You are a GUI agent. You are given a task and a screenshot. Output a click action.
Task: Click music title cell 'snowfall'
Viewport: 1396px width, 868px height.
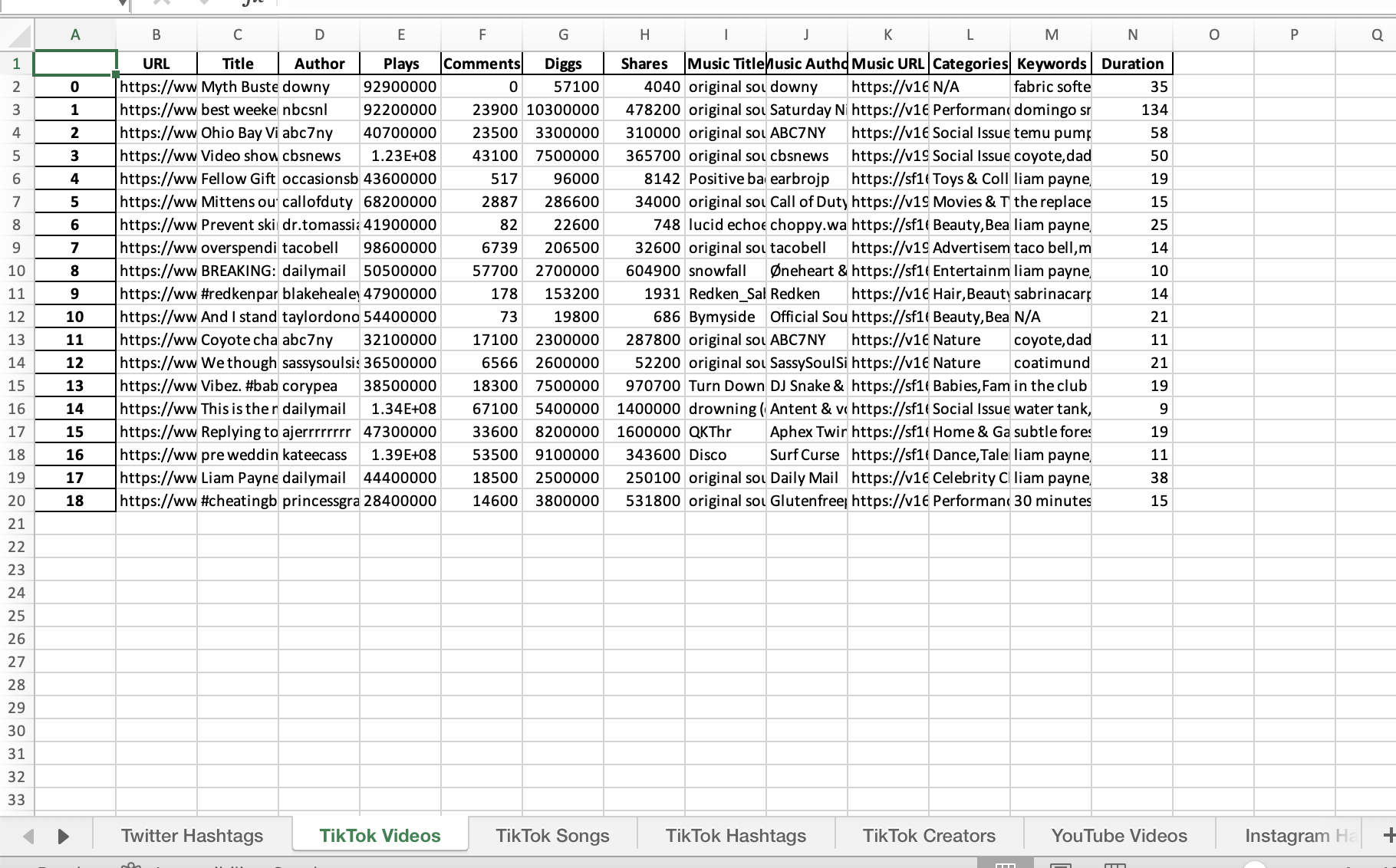pyautogui.click(x=726, y=271)
